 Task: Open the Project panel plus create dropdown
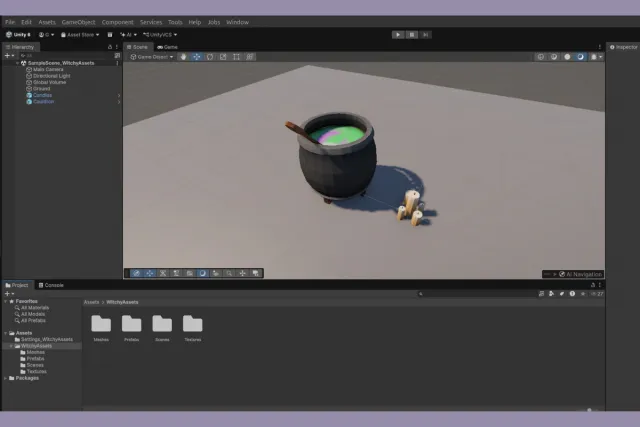pyautogui.click(x=9, y=294)
